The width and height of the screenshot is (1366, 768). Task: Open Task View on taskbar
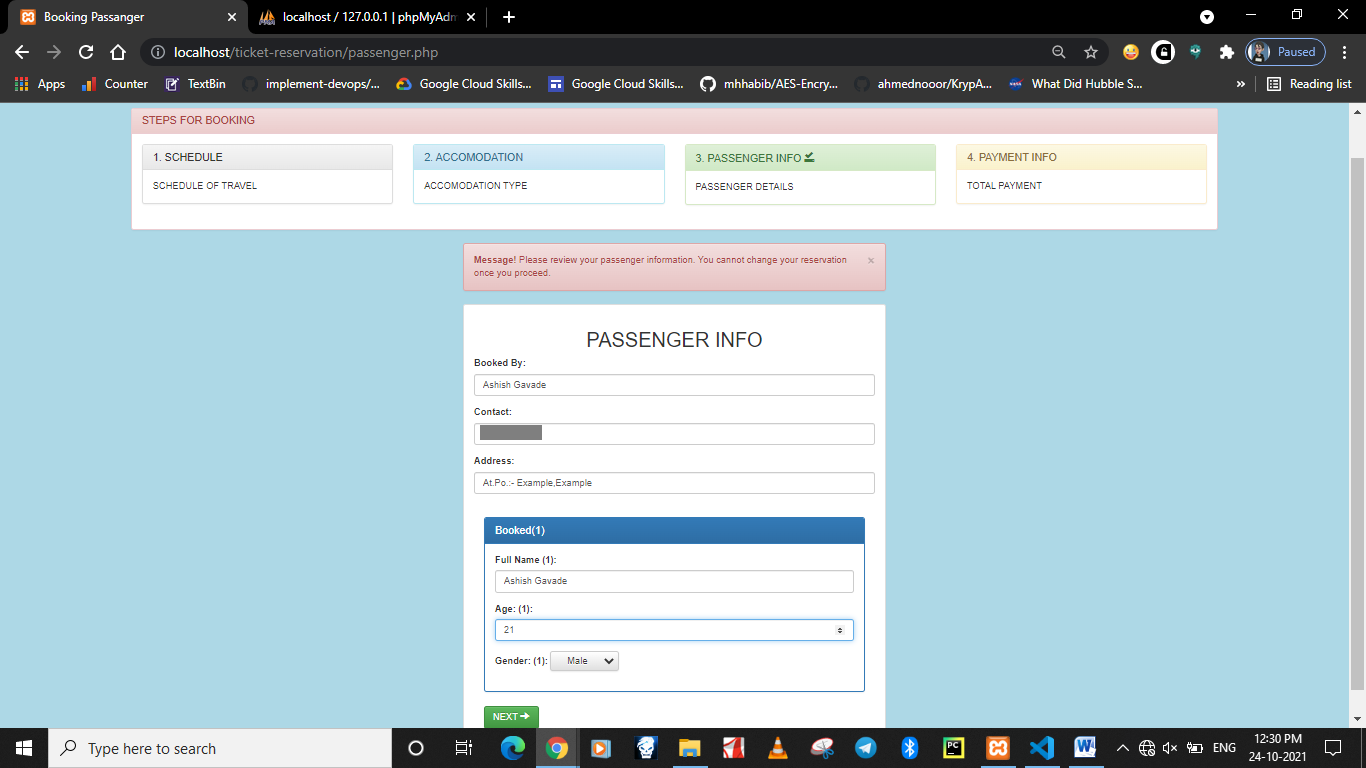click(x=464, y=748)
